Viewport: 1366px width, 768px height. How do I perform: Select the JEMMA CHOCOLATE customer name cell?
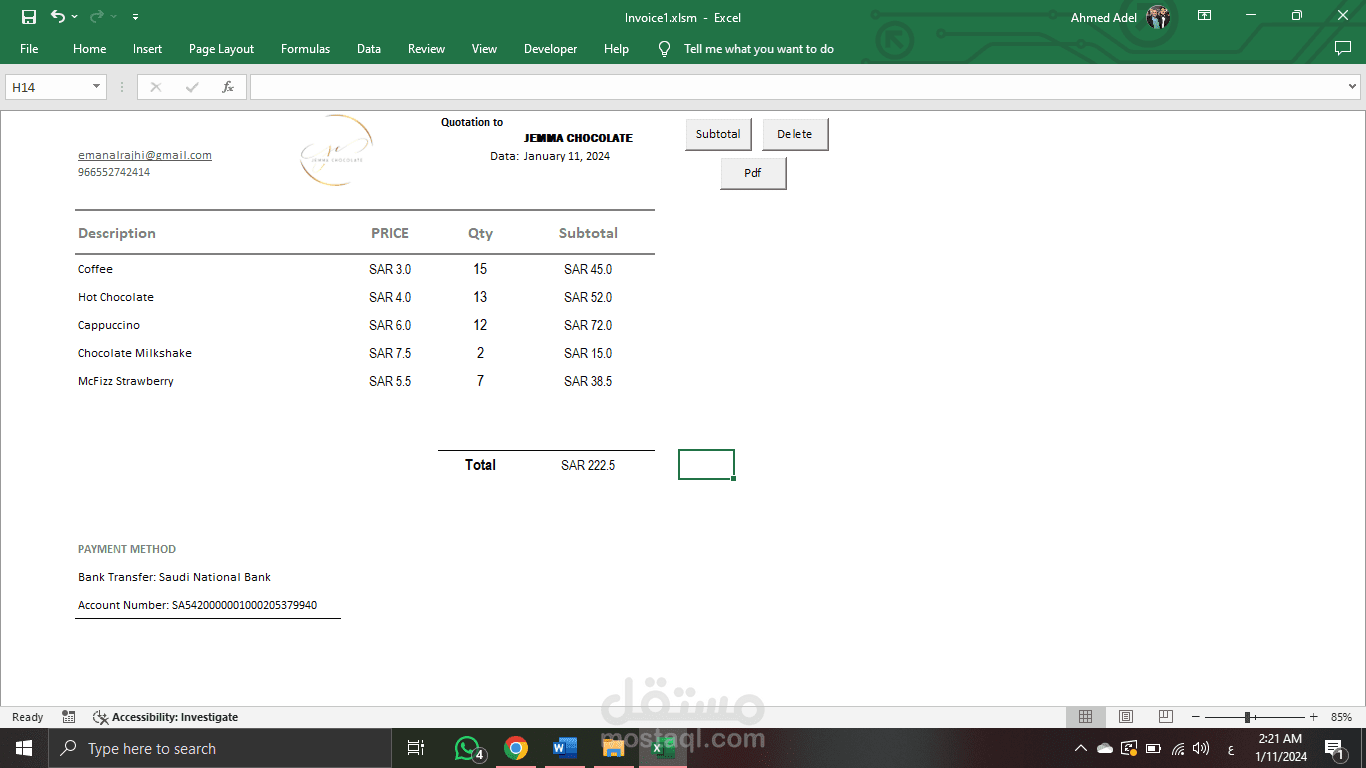[578, 138]
